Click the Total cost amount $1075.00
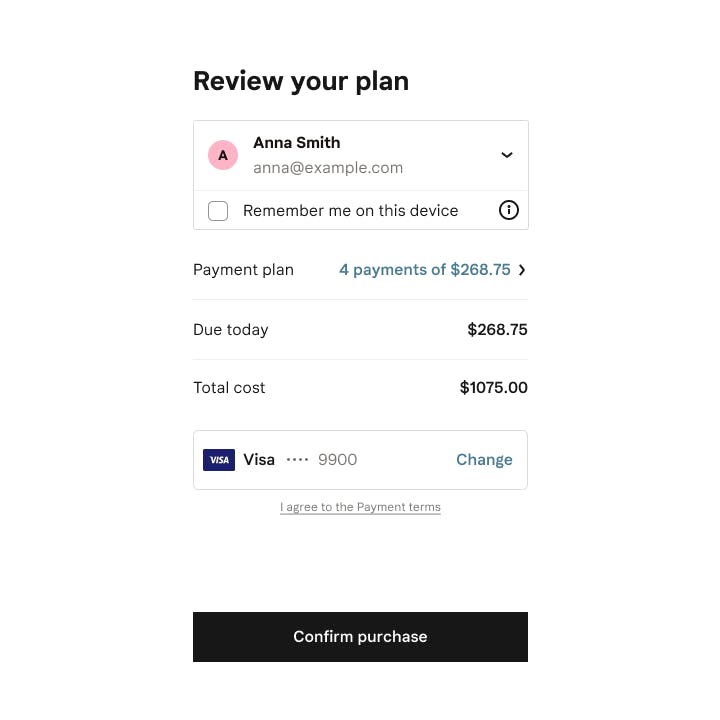Image resolution: width=720 pixels, height=720 pixels. pos(494,388)
